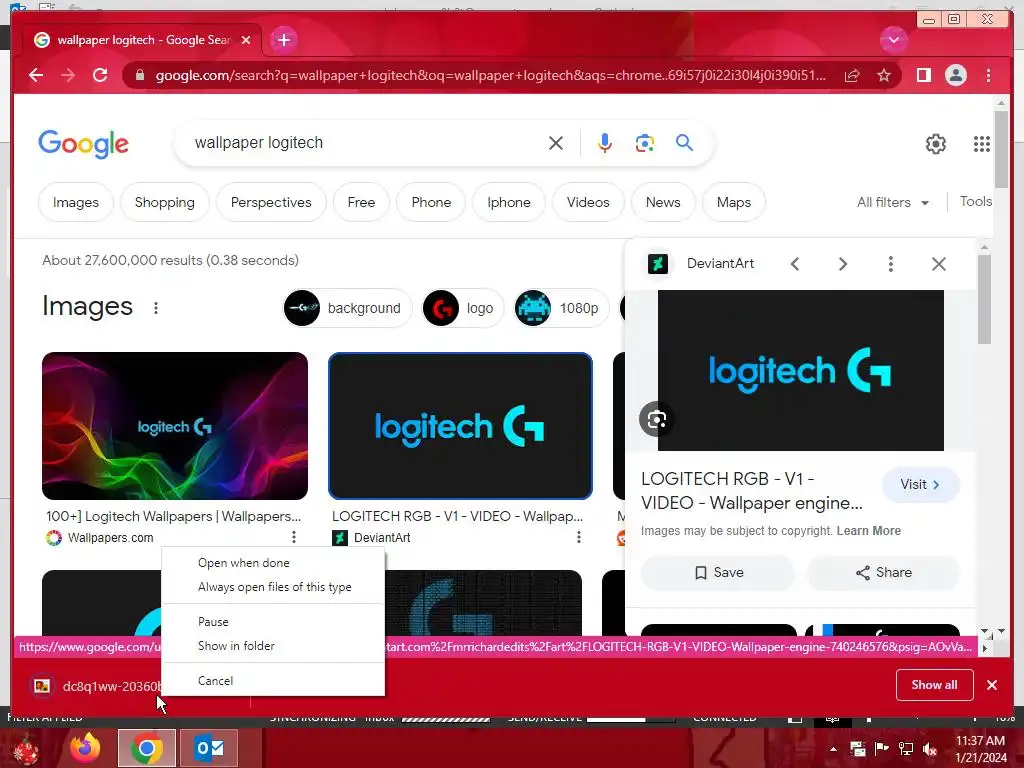Open the Chrome three-dot menu

click(988, 75)
